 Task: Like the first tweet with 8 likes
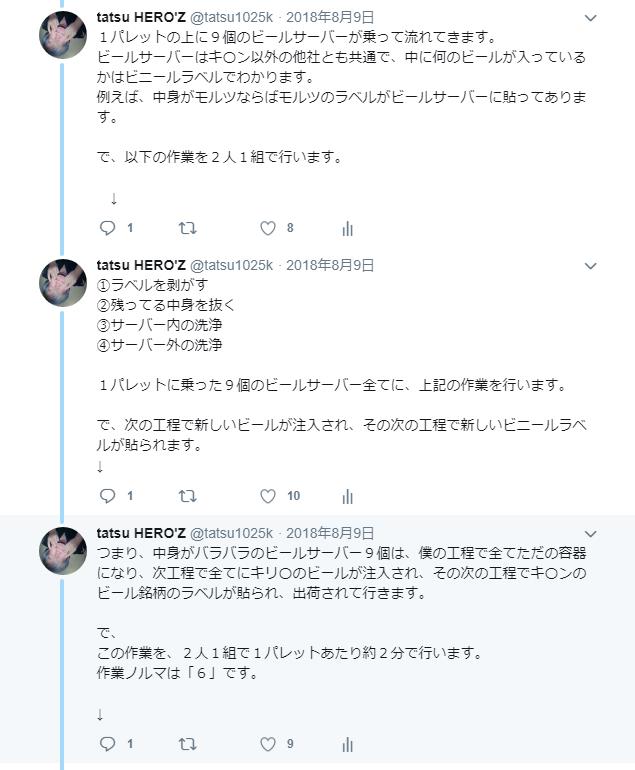(x=268, y=228)
